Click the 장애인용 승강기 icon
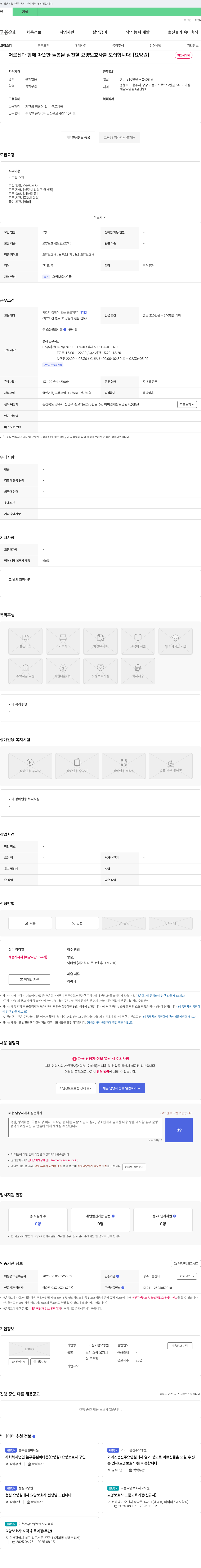Viewport: 201px width, 1568px height. [x=77, y=766]
